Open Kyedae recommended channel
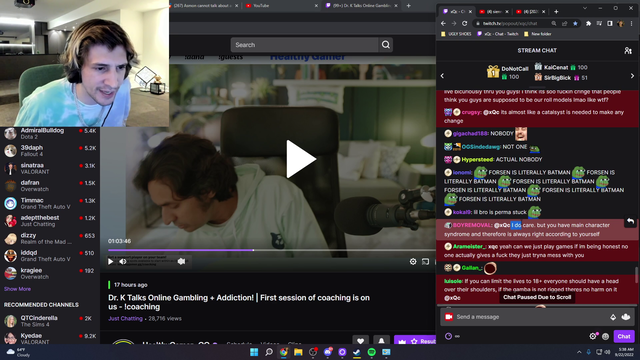The width and height of the screenshot is (640, 360). [x=50, y=338]
